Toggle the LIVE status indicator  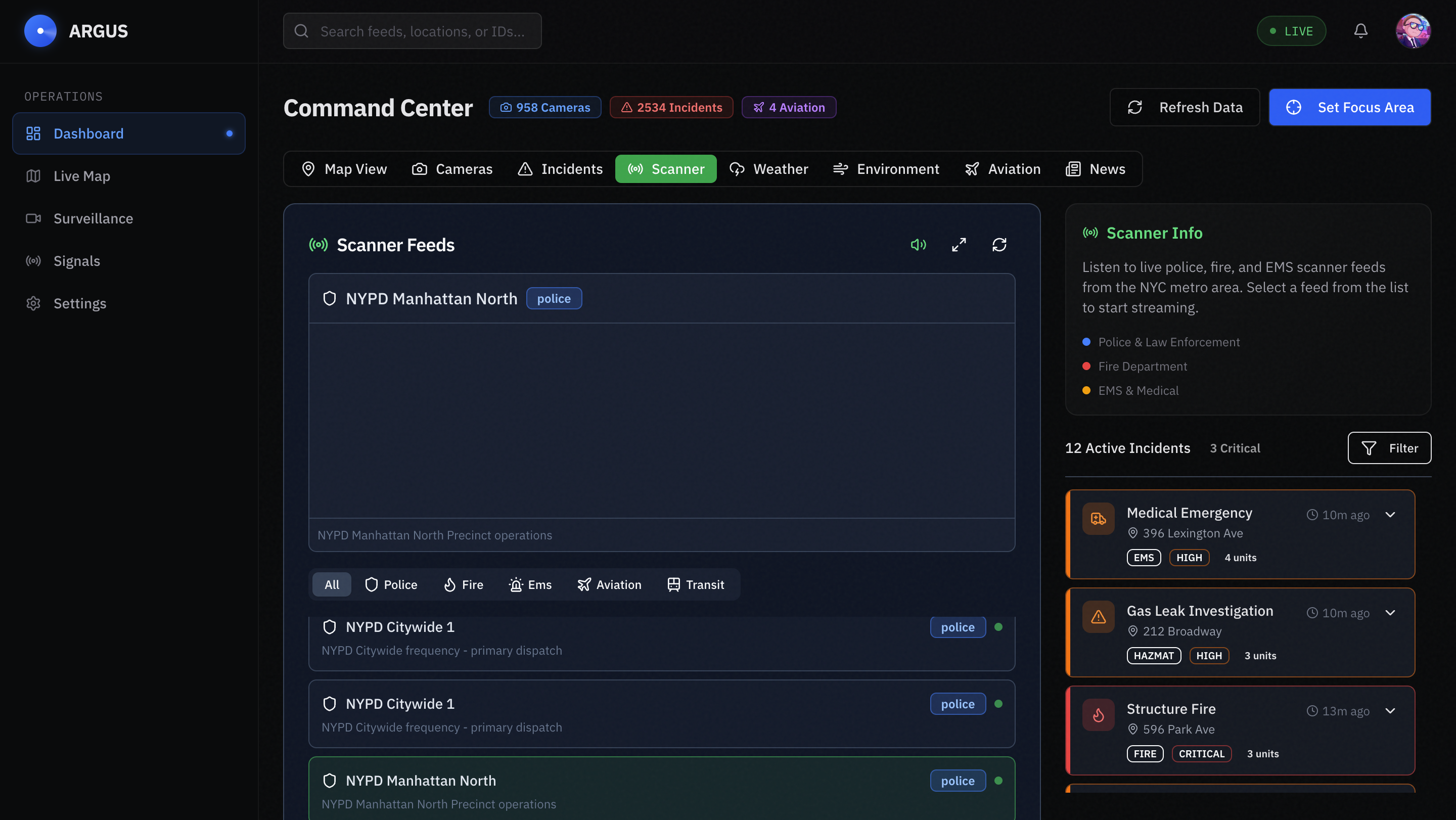(x=1291, y=31)
